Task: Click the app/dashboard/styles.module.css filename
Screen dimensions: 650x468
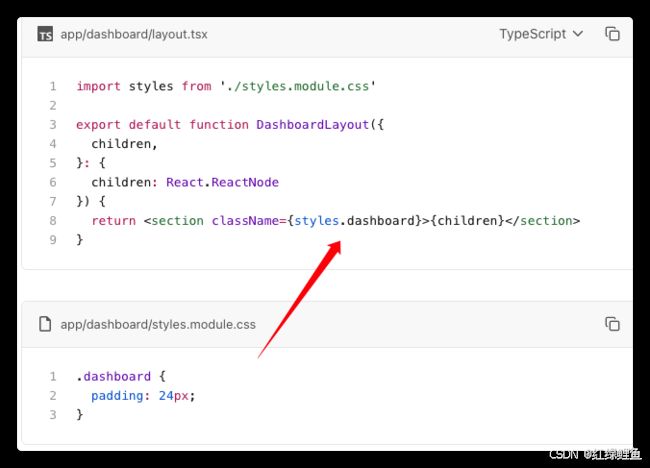Action: [x=158, y=324]
